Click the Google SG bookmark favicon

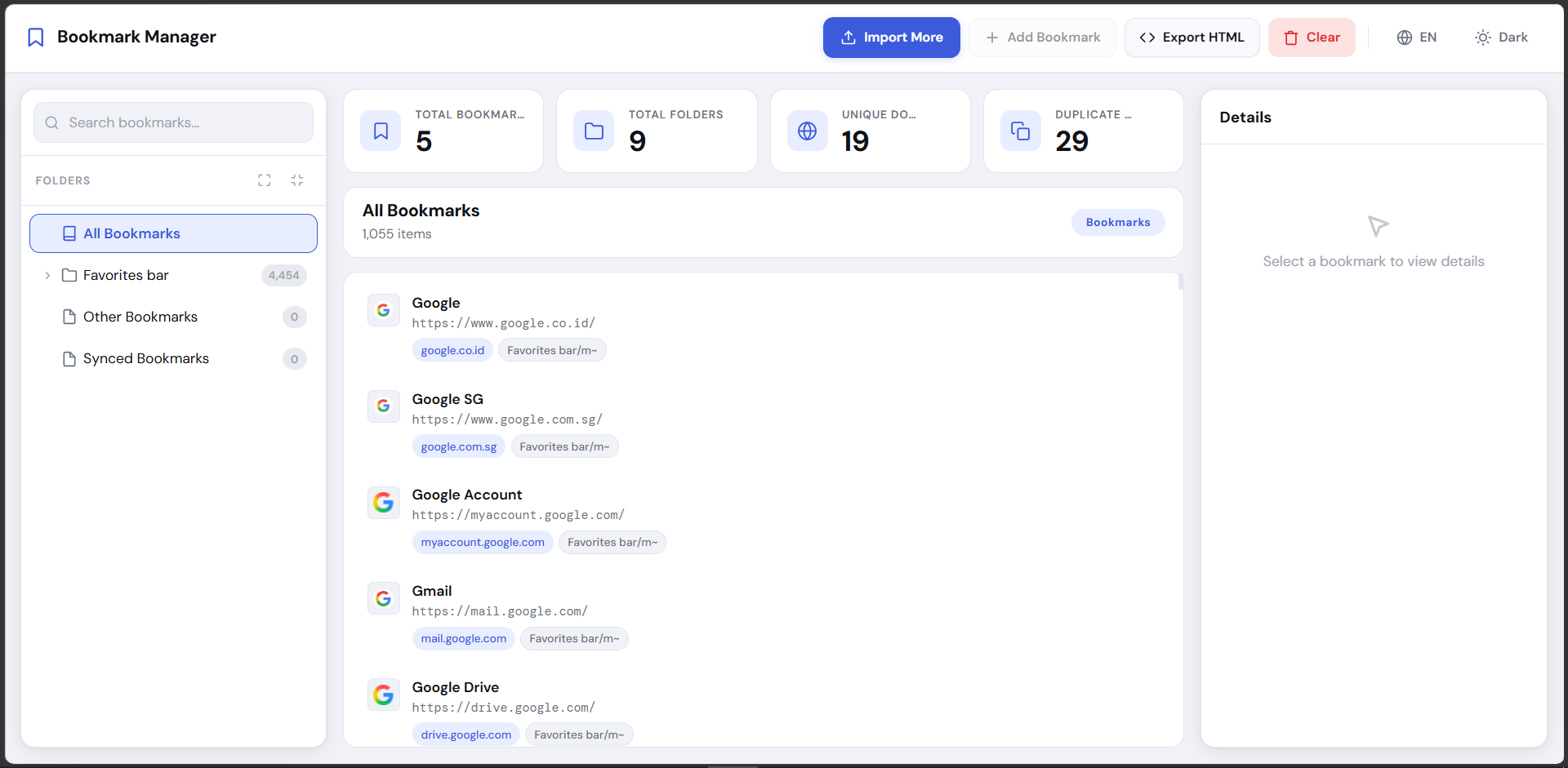click(384, 406)
